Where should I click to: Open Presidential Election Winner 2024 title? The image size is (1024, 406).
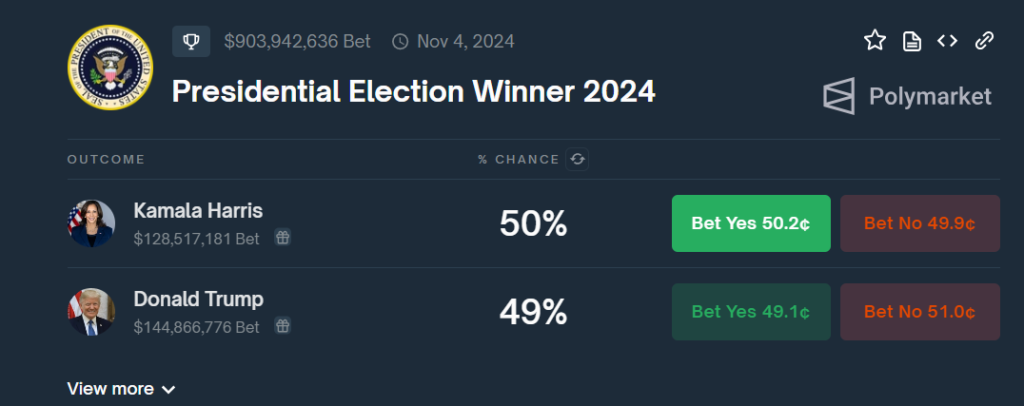pyautogui.click(x=413, y=92)
